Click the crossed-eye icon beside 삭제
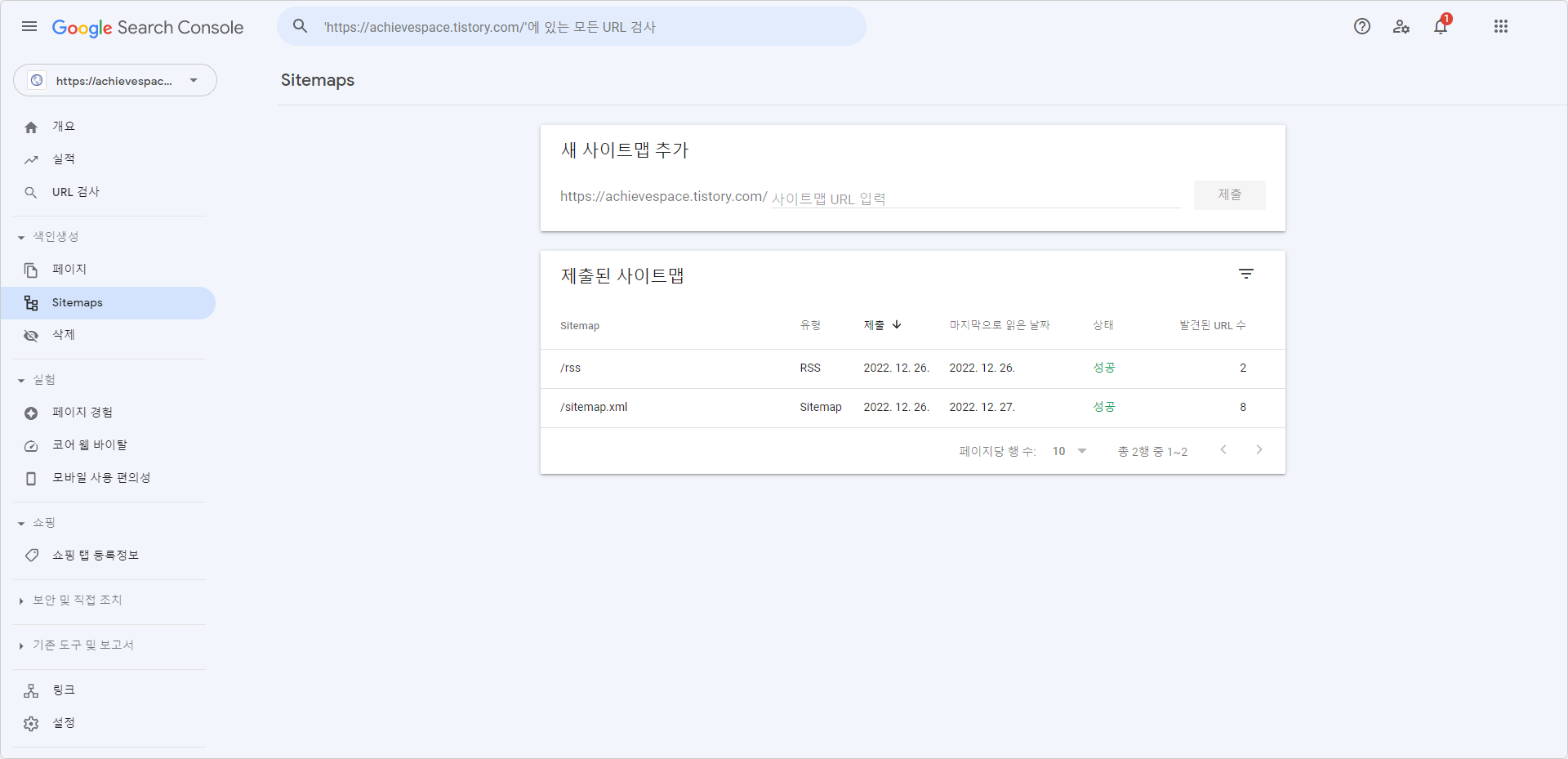Viewport: 1568px width, 759px height. pyautogui.click(x=31, y=335)
